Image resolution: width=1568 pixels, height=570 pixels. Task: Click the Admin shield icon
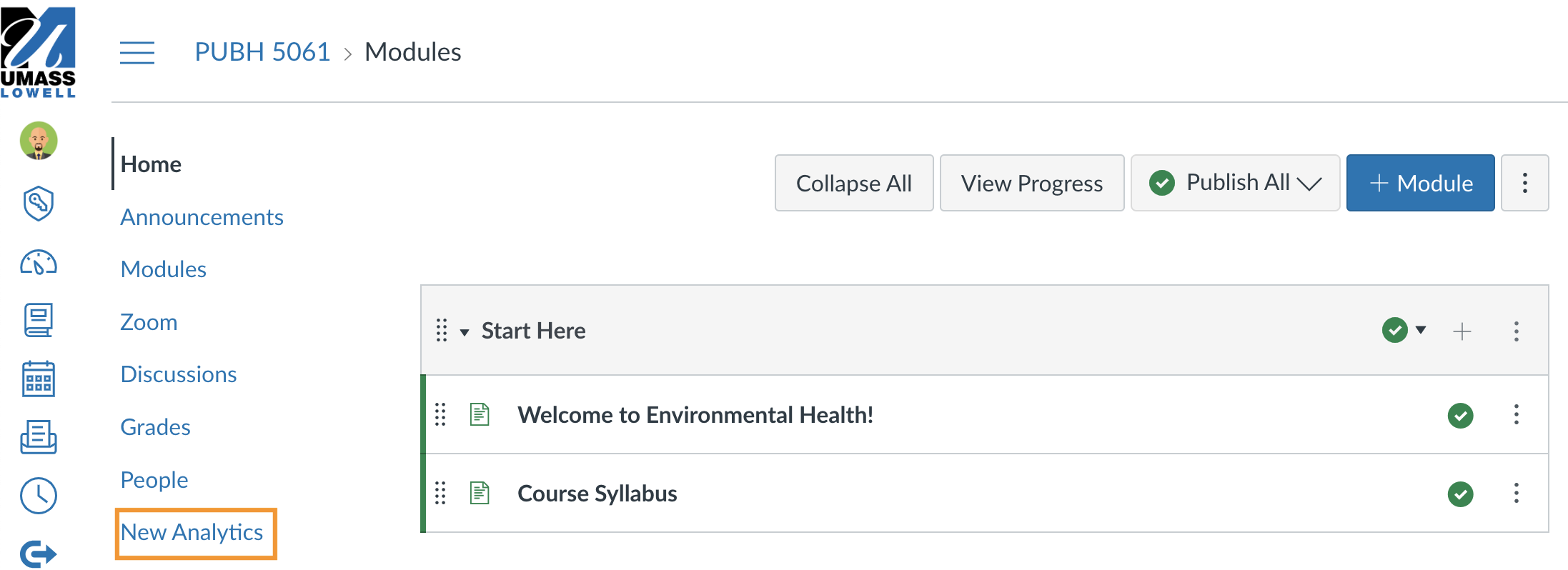[x=39, y=204]
